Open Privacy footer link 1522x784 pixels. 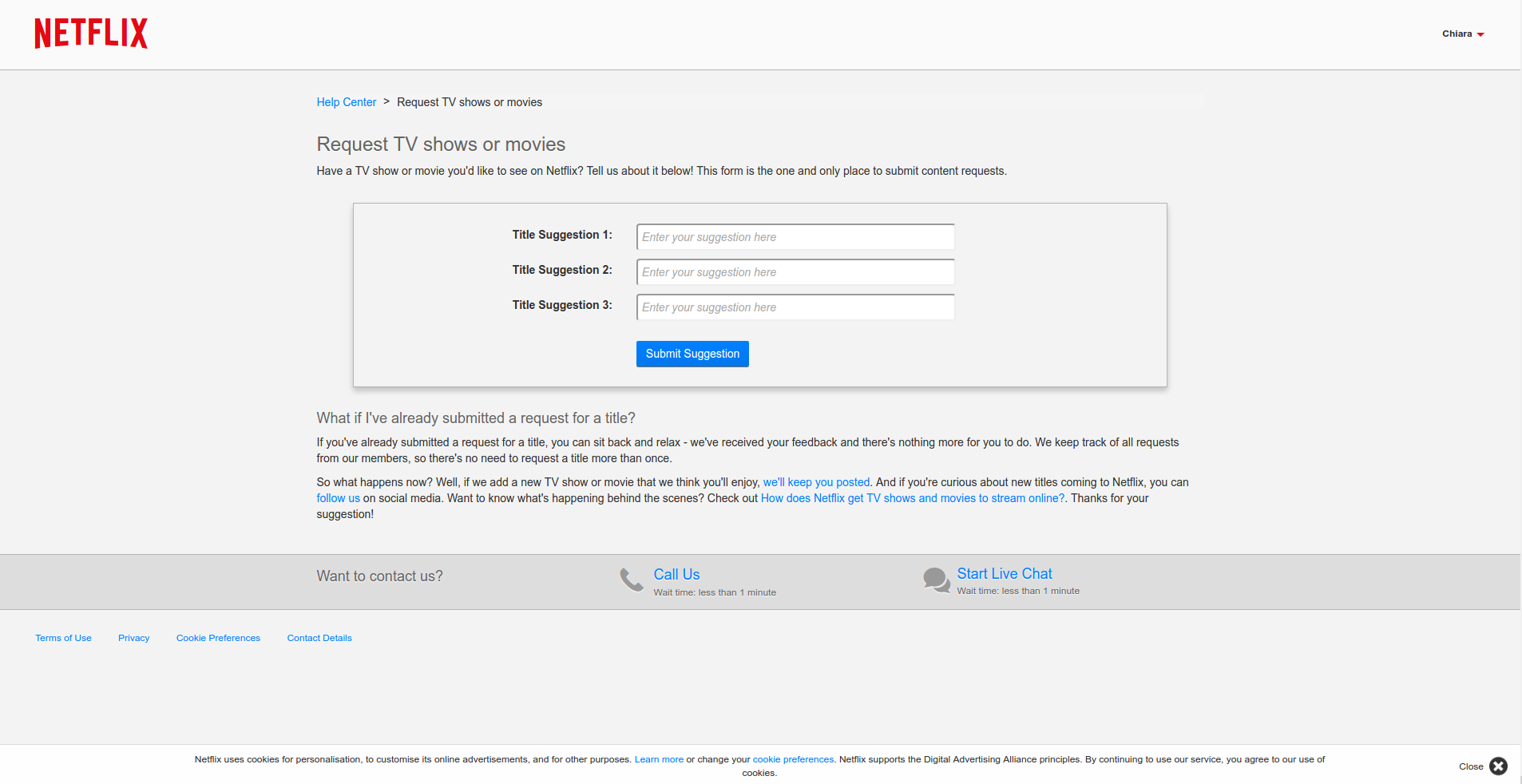coord(133,638)
